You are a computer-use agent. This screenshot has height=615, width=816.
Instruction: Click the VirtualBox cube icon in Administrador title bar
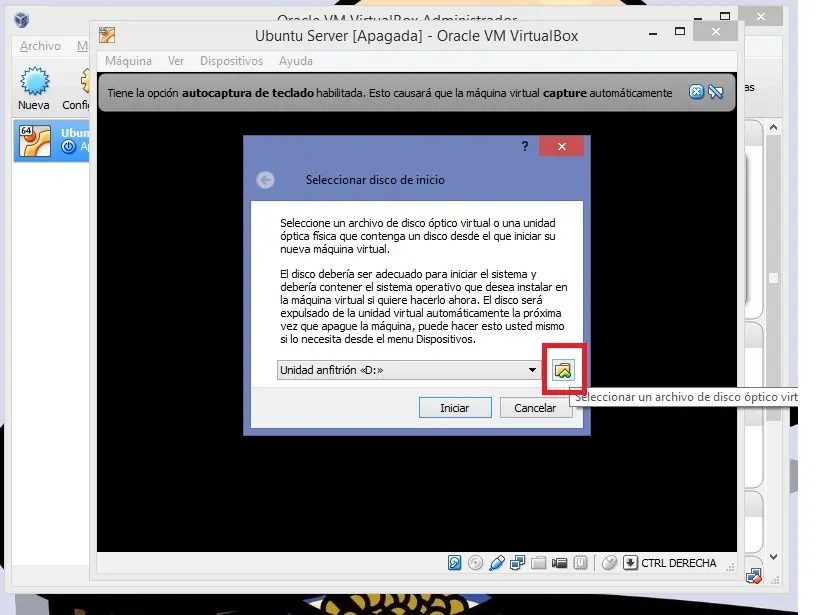point(21,20)
